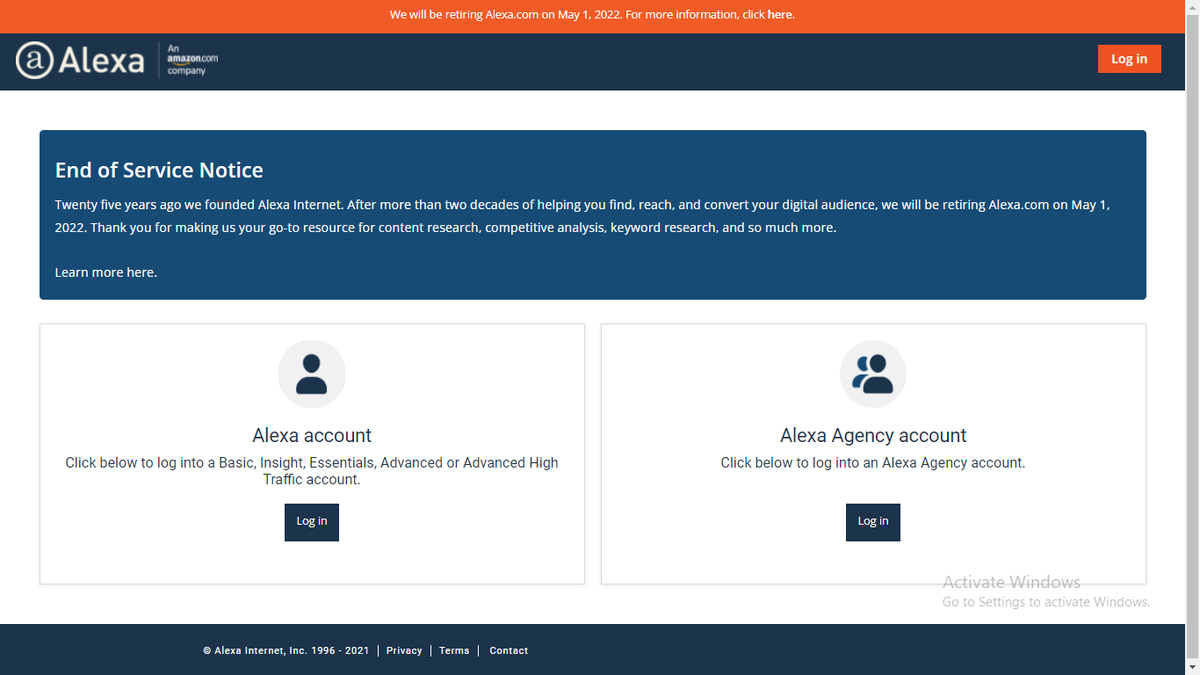Click the scrollbar down arrow
Viewport: 1200px width, 675px height.
coord(1192,666)
